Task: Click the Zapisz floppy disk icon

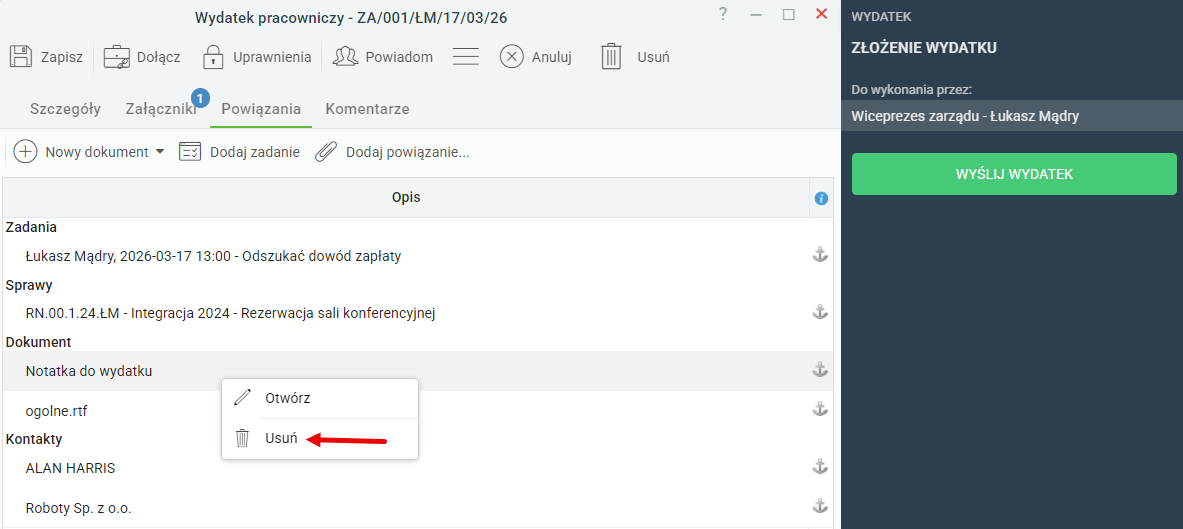Action: (20, 57)
